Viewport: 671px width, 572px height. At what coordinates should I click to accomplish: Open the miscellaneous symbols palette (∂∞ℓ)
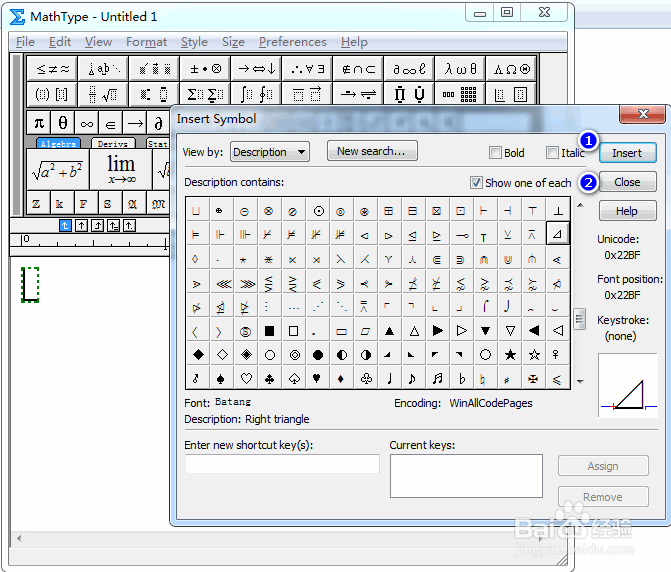point(409,68)
